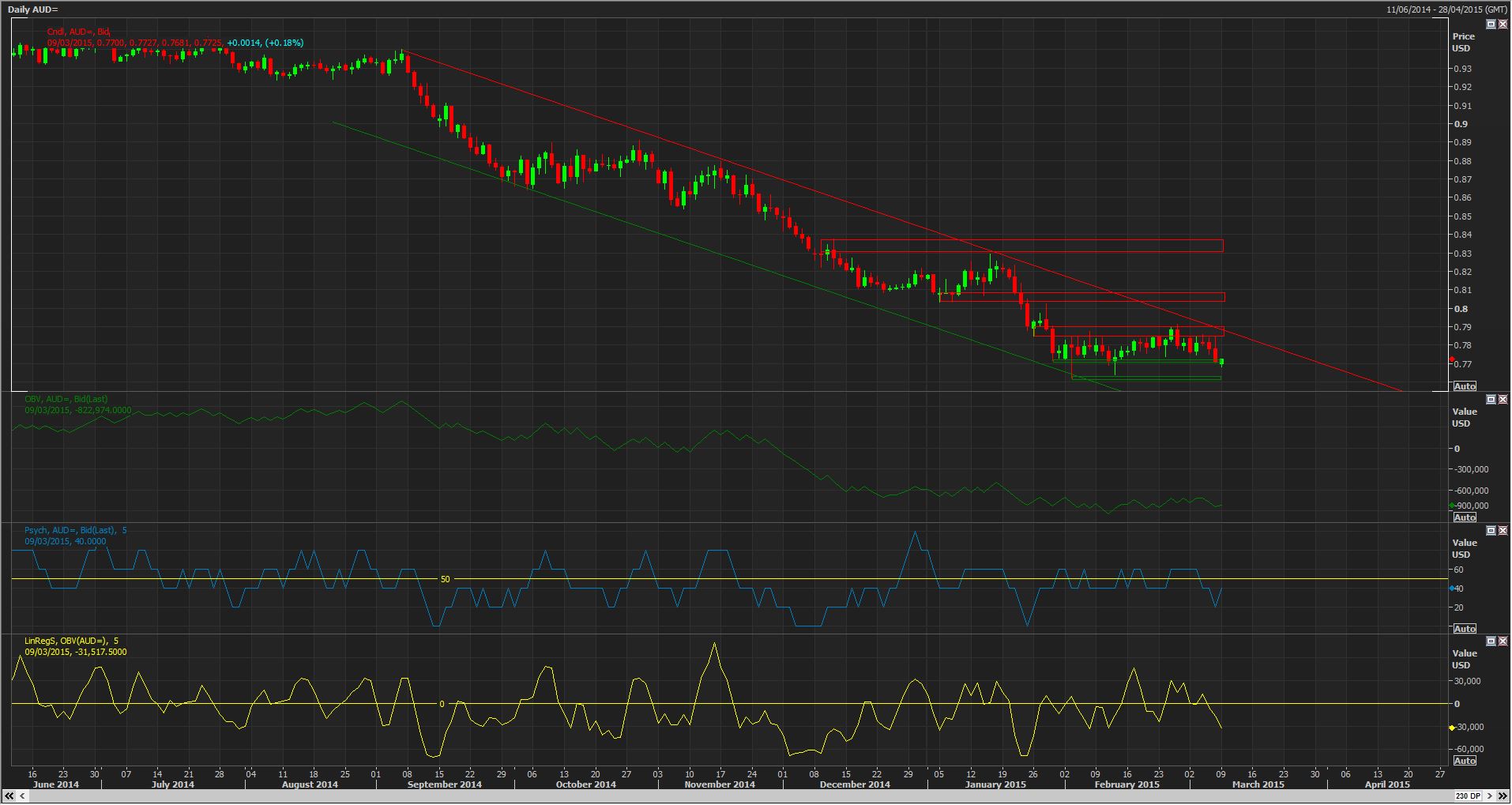Screen dimensions: 1512x805
Task: Click the November 2014 month label
Action: [x=720, y=784]
